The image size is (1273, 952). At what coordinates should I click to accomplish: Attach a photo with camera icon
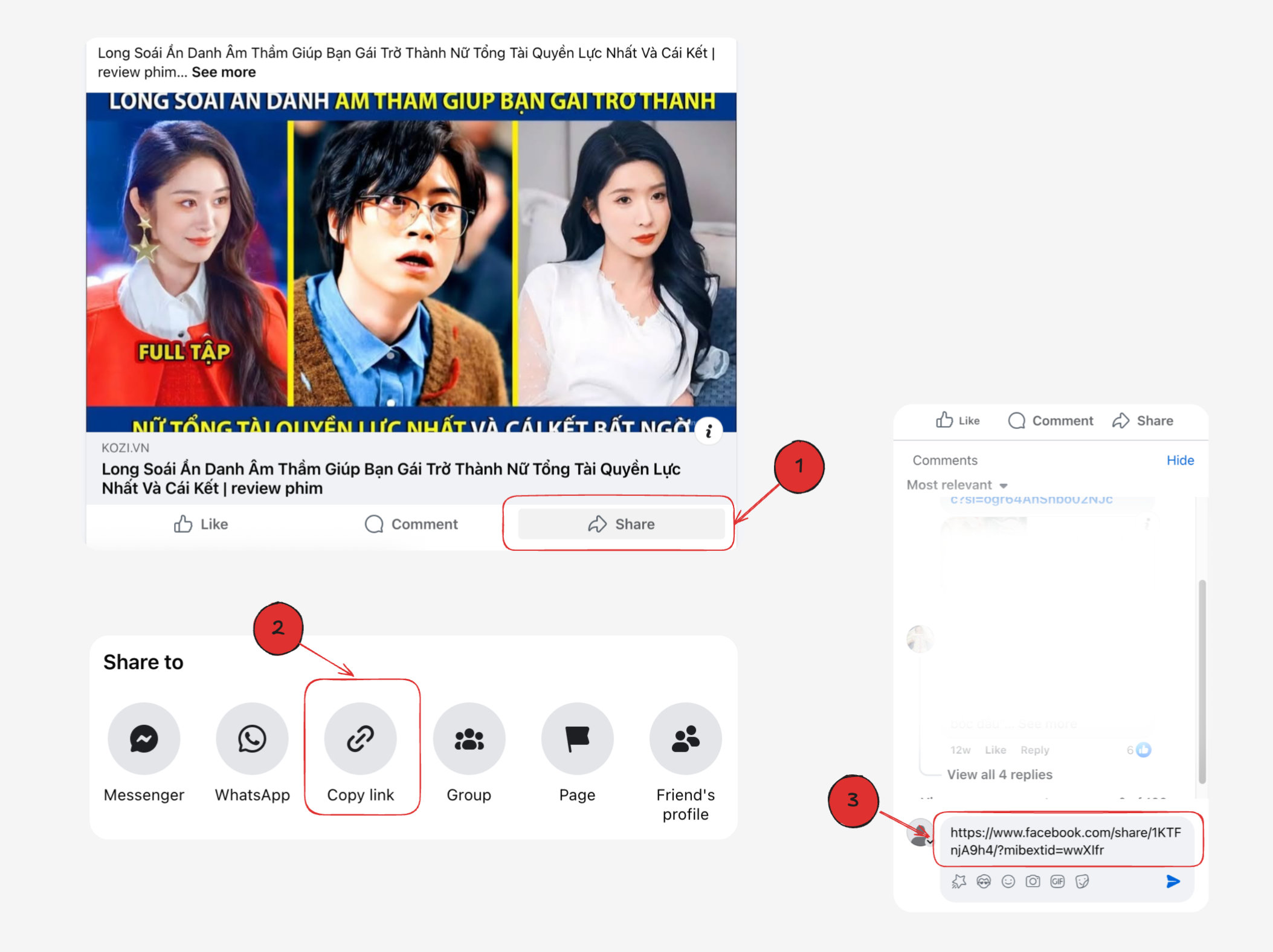coord(1033,881)
